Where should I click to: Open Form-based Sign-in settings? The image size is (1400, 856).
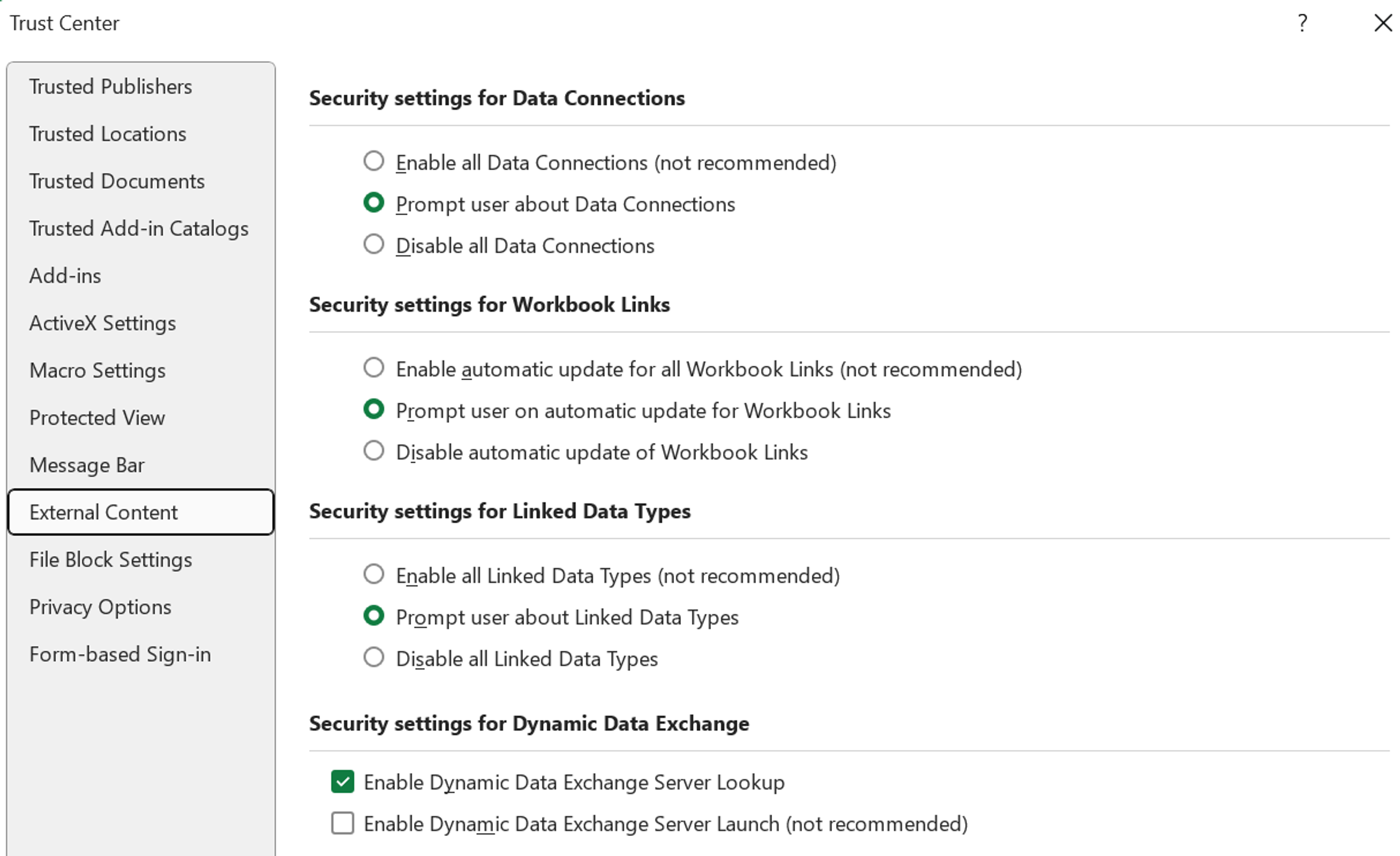tap(120, 654)
